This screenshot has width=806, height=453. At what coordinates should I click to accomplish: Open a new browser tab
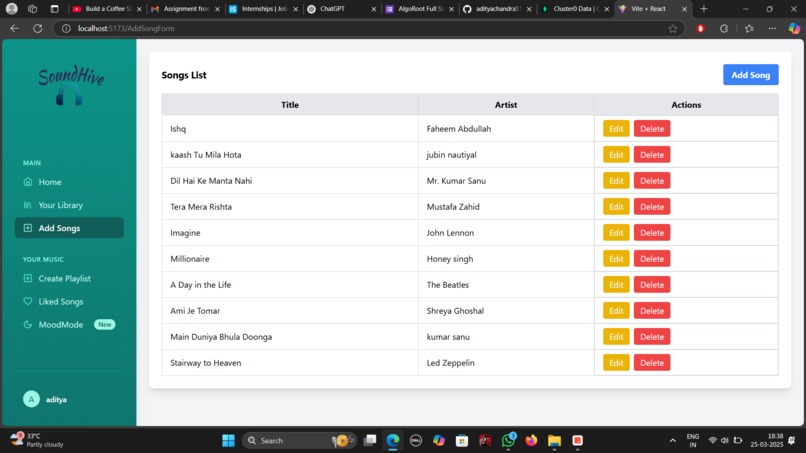(x=704, y=9)
